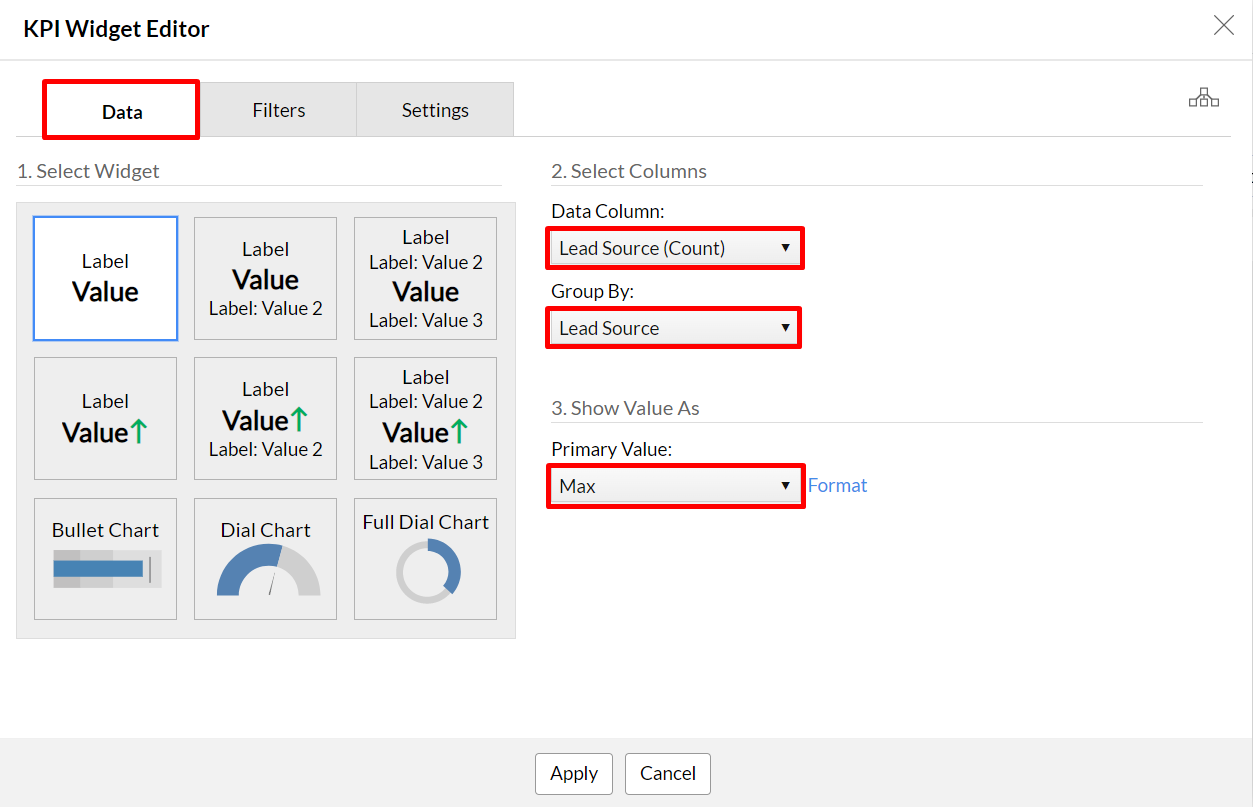Screen dimensions: 1253x807
Task: Choose trend arrow widget with Label: Value 2
Action: 265,419
